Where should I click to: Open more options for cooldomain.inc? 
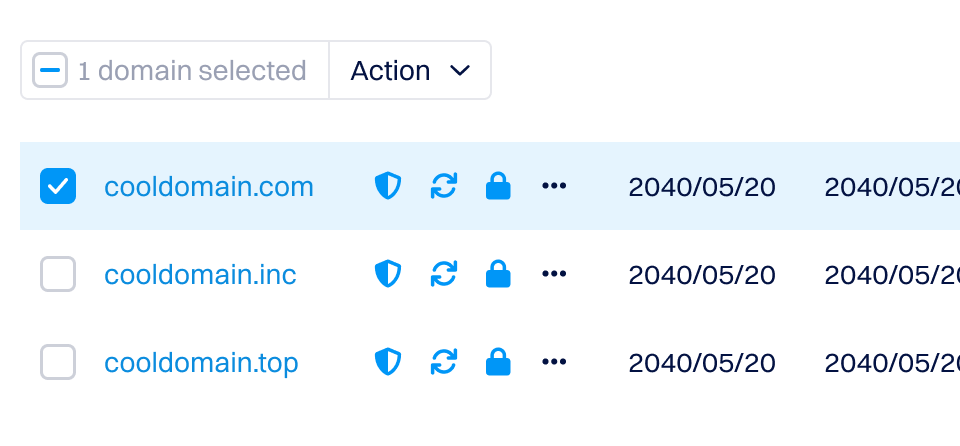click(x=554, y=274)
